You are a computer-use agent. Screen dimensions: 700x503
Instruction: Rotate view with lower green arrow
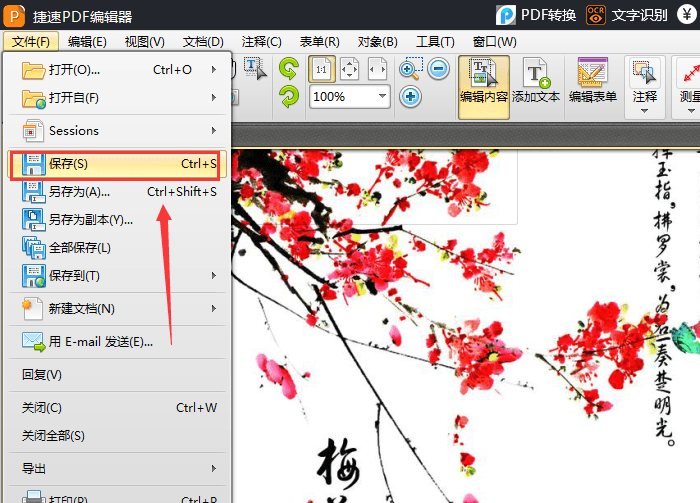289,96
